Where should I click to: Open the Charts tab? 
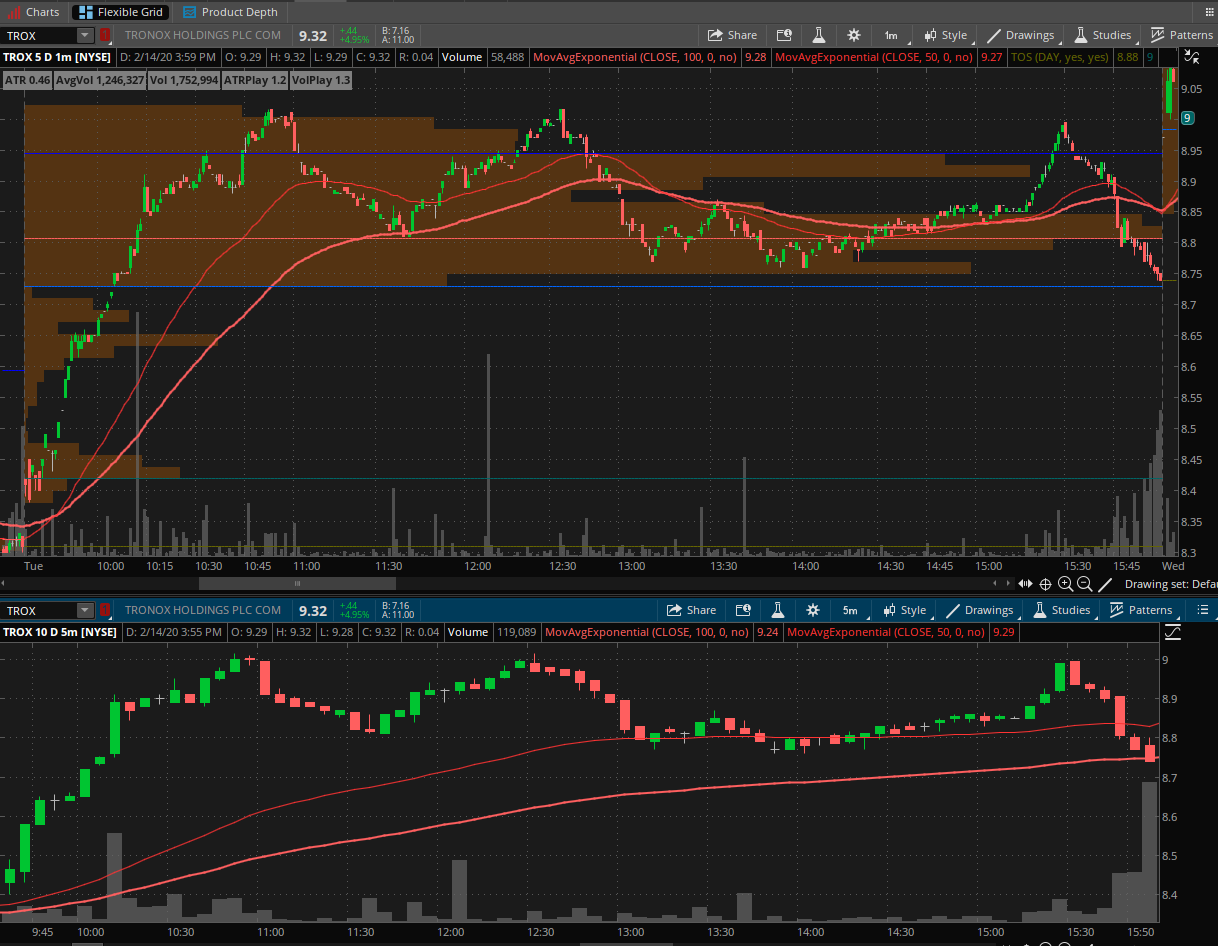coord(34,12)
